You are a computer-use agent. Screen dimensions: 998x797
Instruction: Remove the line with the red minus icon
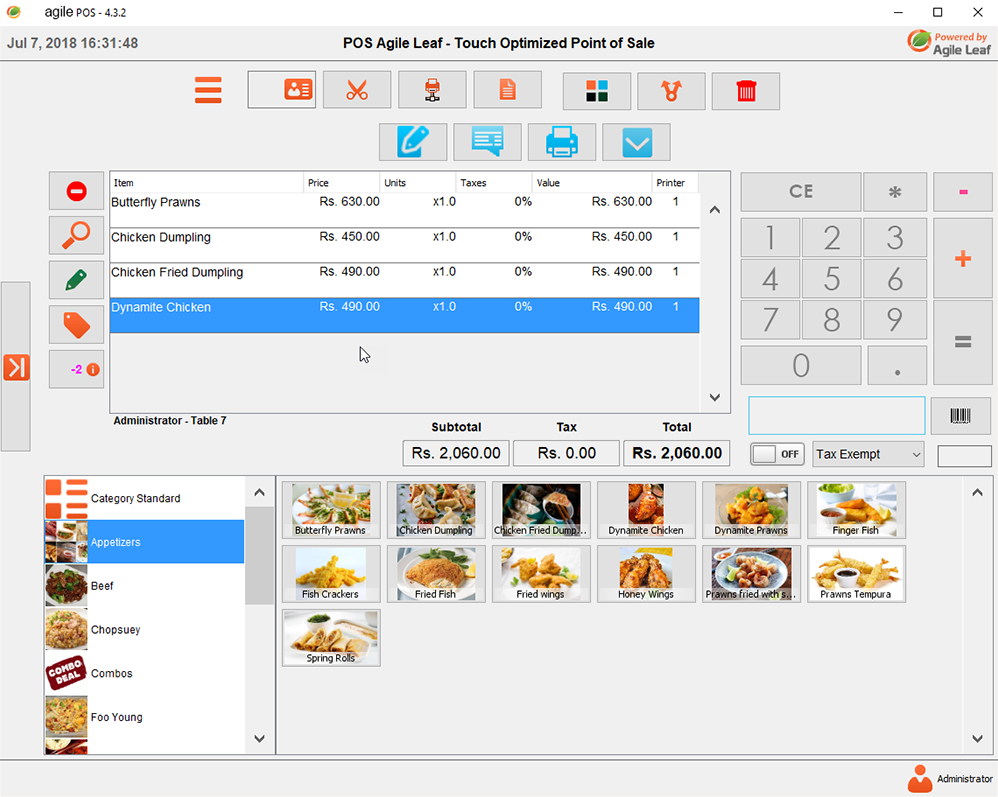pos(76,191)
